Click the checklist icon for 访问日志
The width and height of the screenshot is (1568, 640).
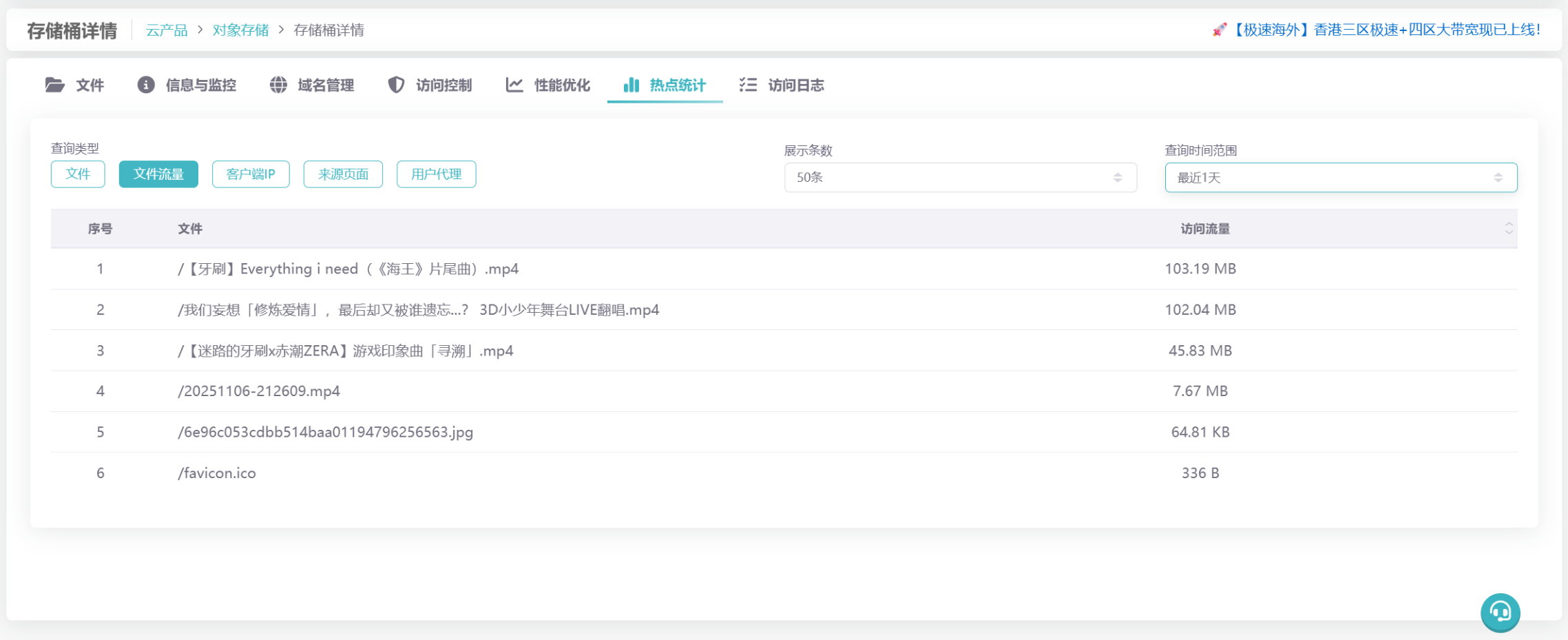click(x=748, y=85)
